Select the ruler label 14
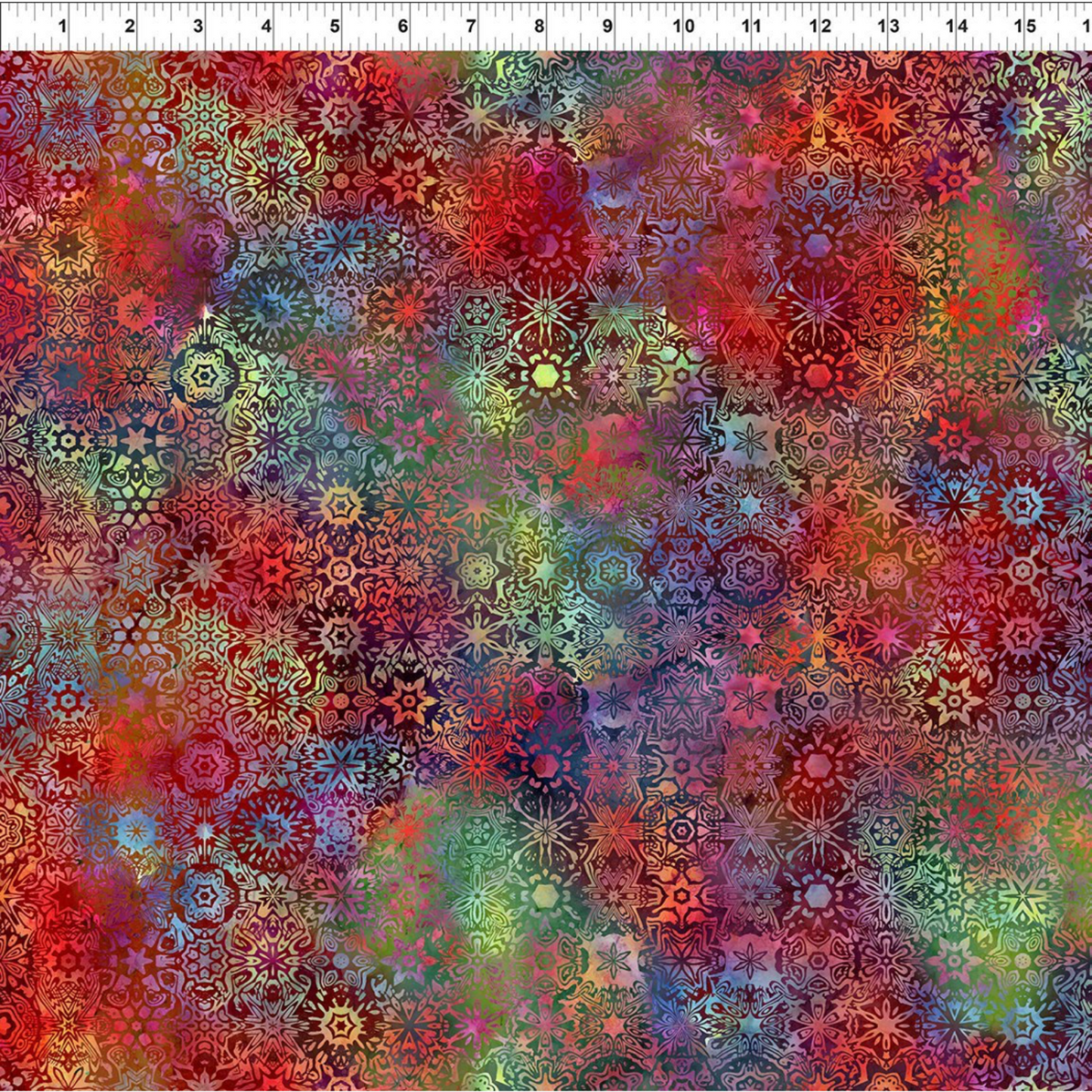The width and height of the screenshot is (1092, 1092). (957, 26)
